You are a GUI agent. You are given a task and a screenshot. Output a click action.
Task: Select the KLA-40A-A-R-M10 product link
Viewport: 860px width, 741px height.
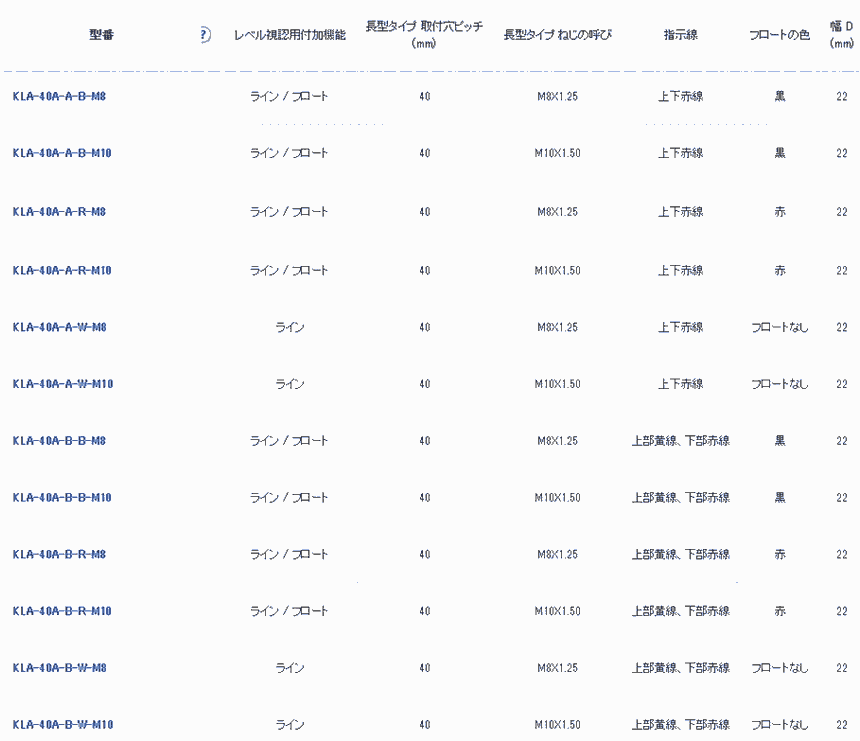coord(62,271)
